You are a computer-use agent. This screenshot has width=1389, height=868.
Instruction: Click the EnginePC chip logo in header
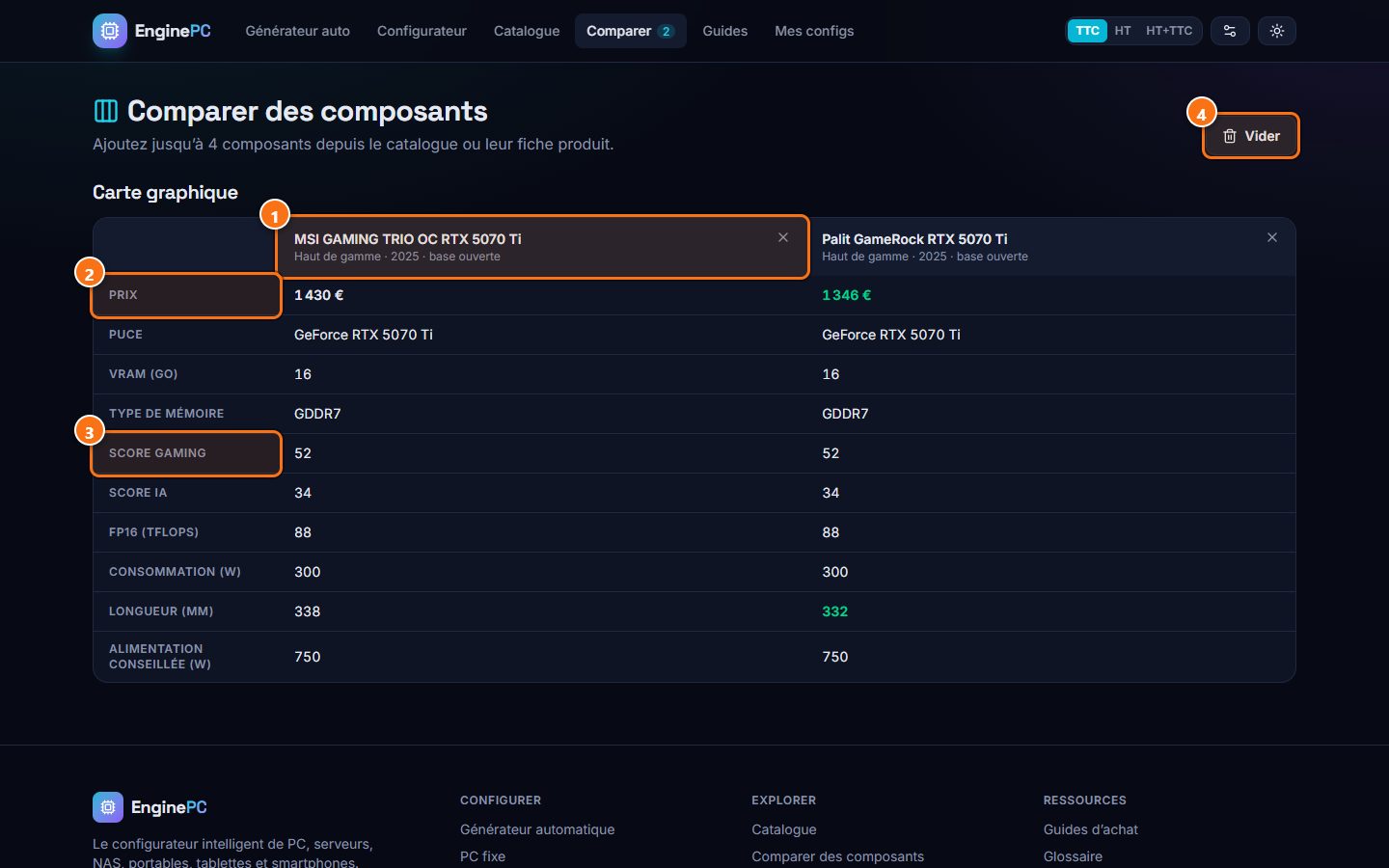110,31
